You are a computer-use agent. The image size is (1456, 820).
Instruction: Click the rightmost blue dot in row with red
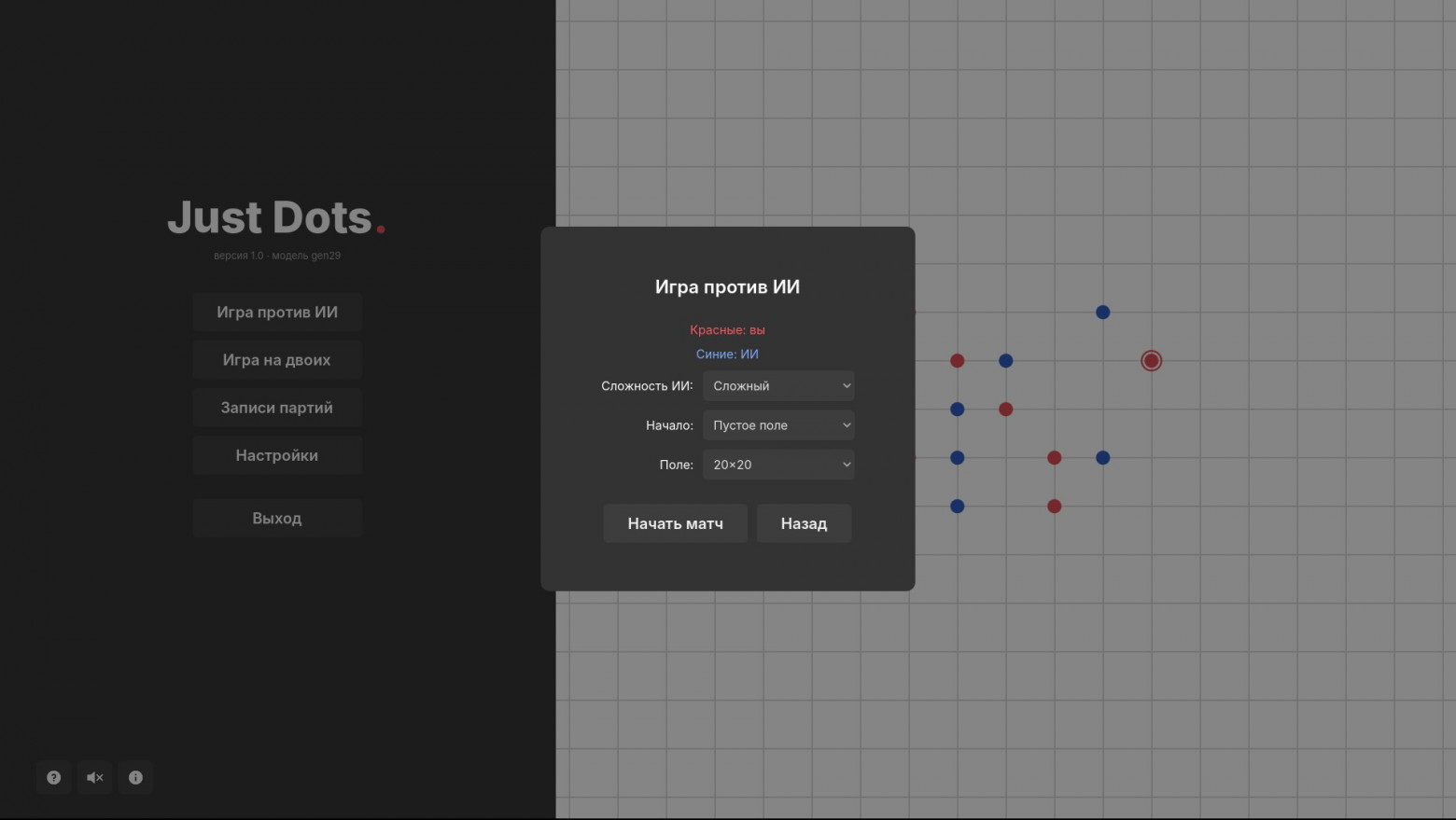(1102, 457)
